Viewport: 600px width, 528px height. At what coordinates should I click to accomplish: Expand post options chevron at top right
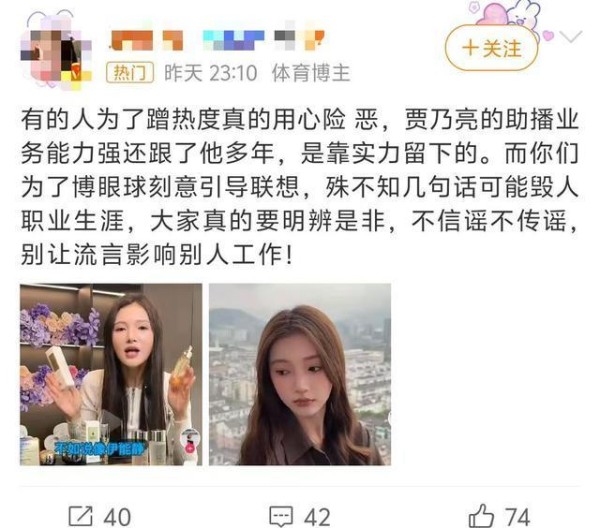coord(571,36)
